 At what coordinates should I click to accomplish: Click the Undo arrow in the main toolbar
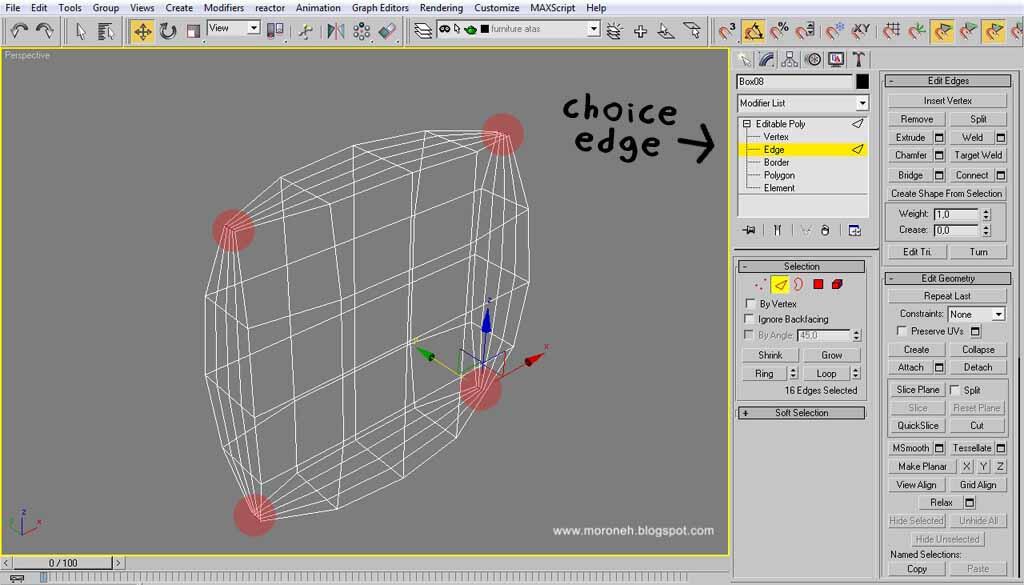19,31
